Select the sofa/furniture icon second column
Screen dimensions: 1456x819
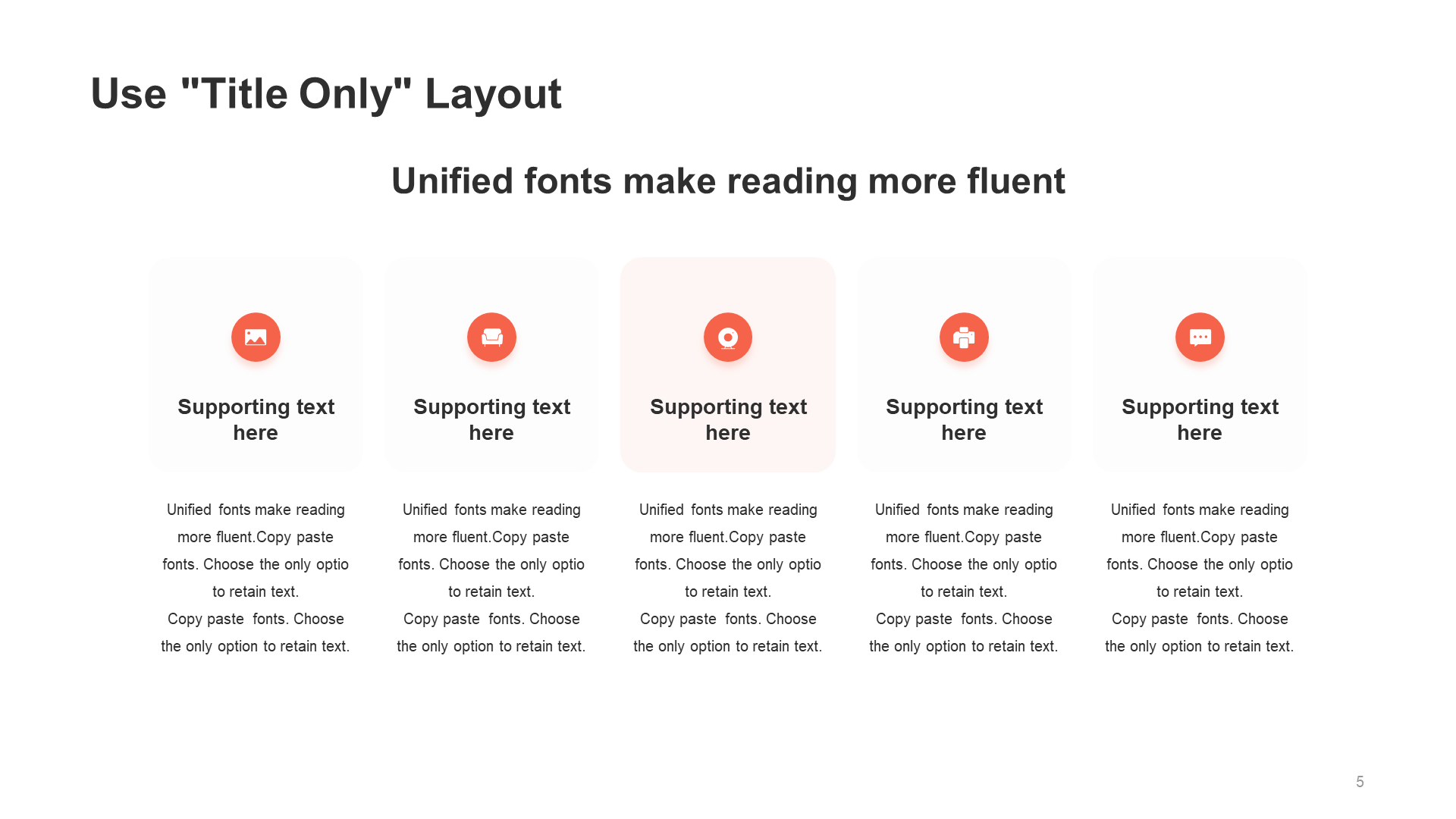coord(492,337)
